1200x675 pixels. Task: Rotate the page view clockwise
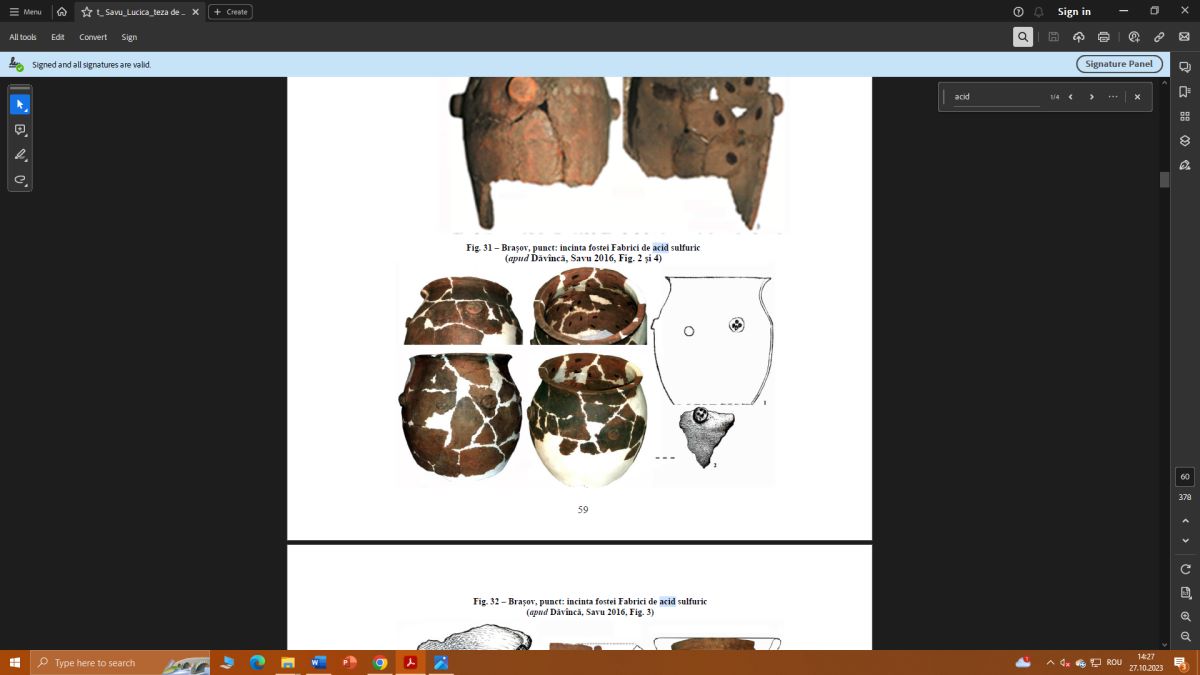[1186, 569]
